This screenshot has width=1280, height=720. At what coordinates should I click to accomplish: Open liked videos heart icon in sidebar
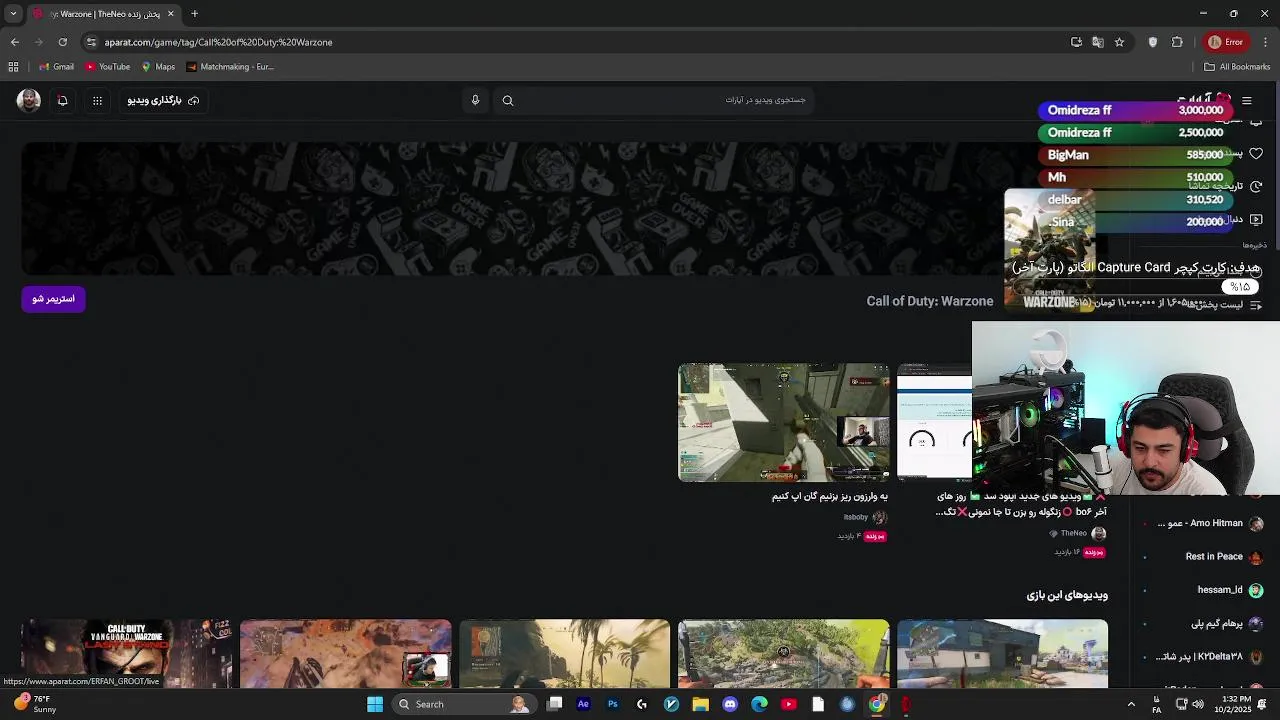[x=1256, y=154]
